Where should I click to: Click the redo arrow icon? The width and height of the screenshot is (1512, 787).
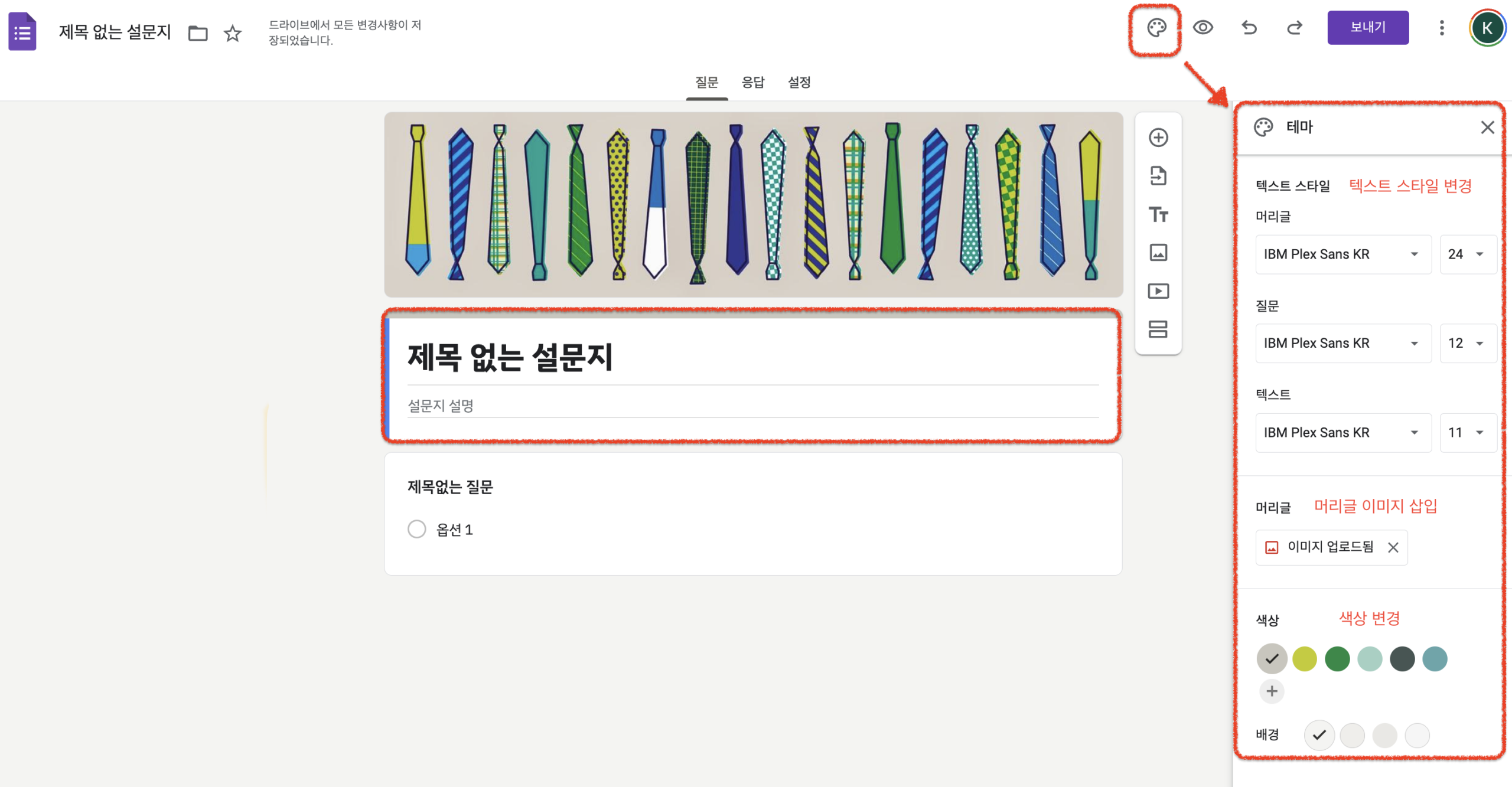point(1294,28)
